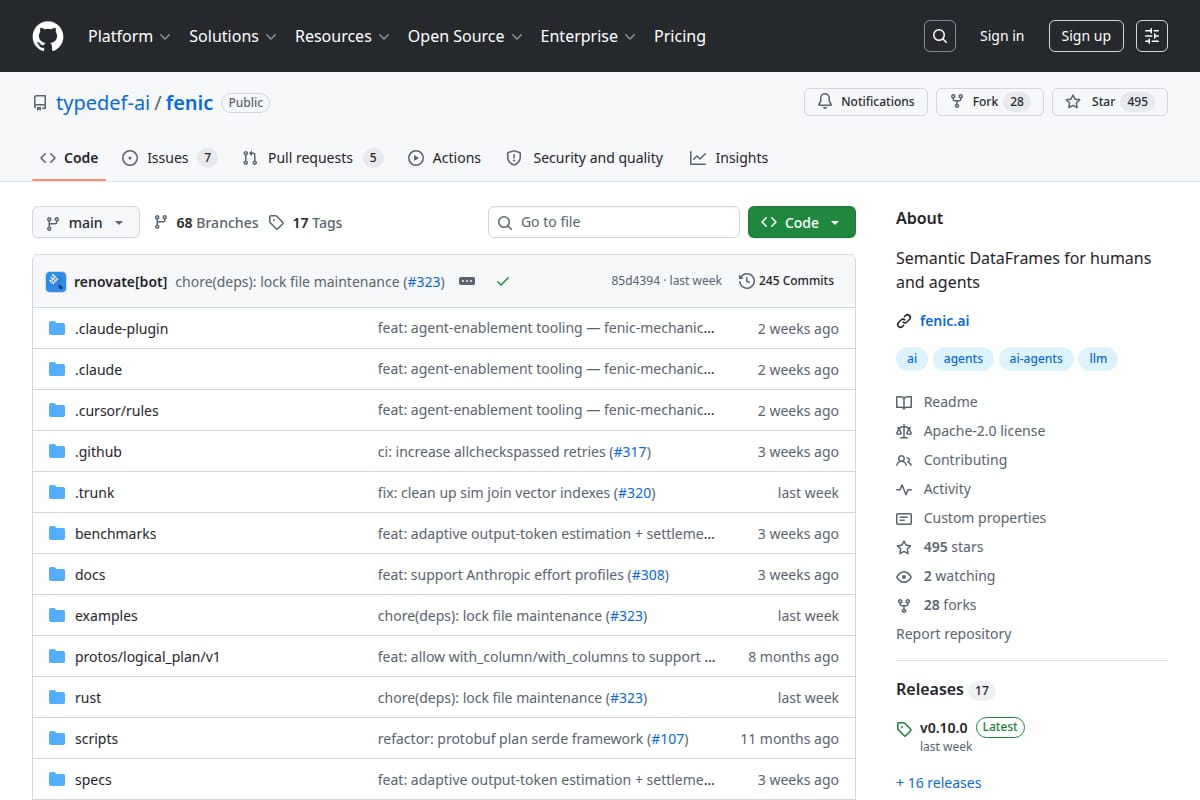1200x800 pixels.
Task: Expand the Platform menu
Action: tap(130, 36)
